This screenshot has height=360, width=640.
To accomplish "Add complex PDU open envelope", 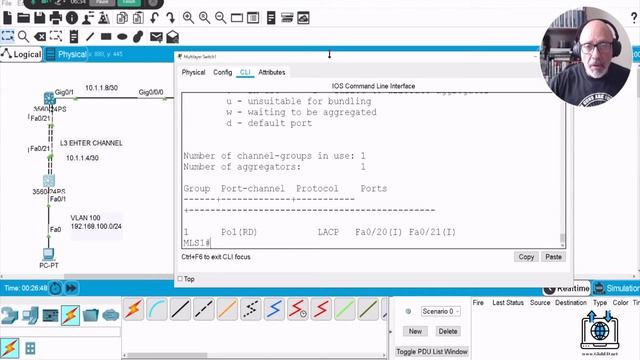I will (x=173, y=37).
